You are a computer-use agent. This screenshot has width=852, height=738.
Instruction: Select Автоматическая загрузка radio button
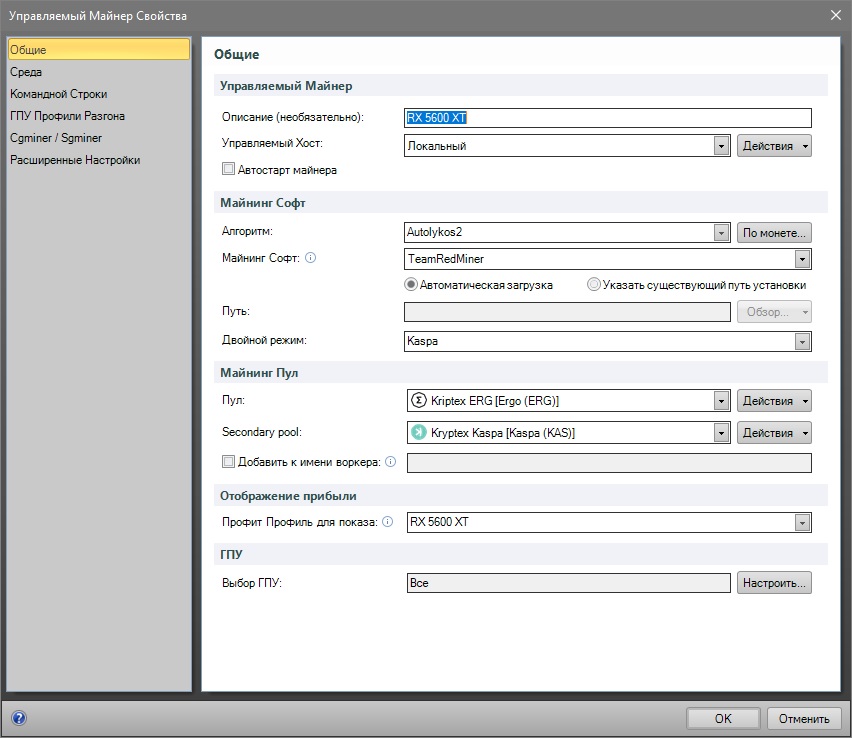point(411,285)
